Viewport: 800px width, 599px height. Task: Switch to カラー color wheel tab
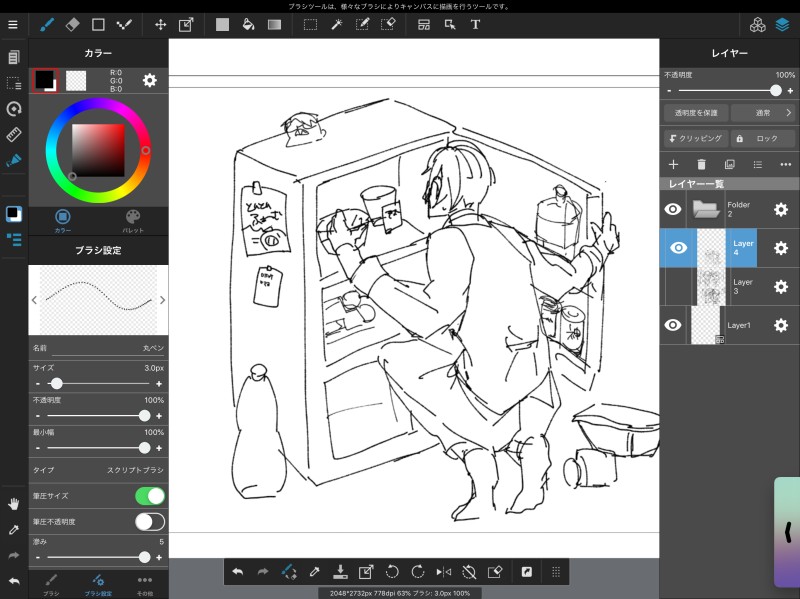point(63,221)
